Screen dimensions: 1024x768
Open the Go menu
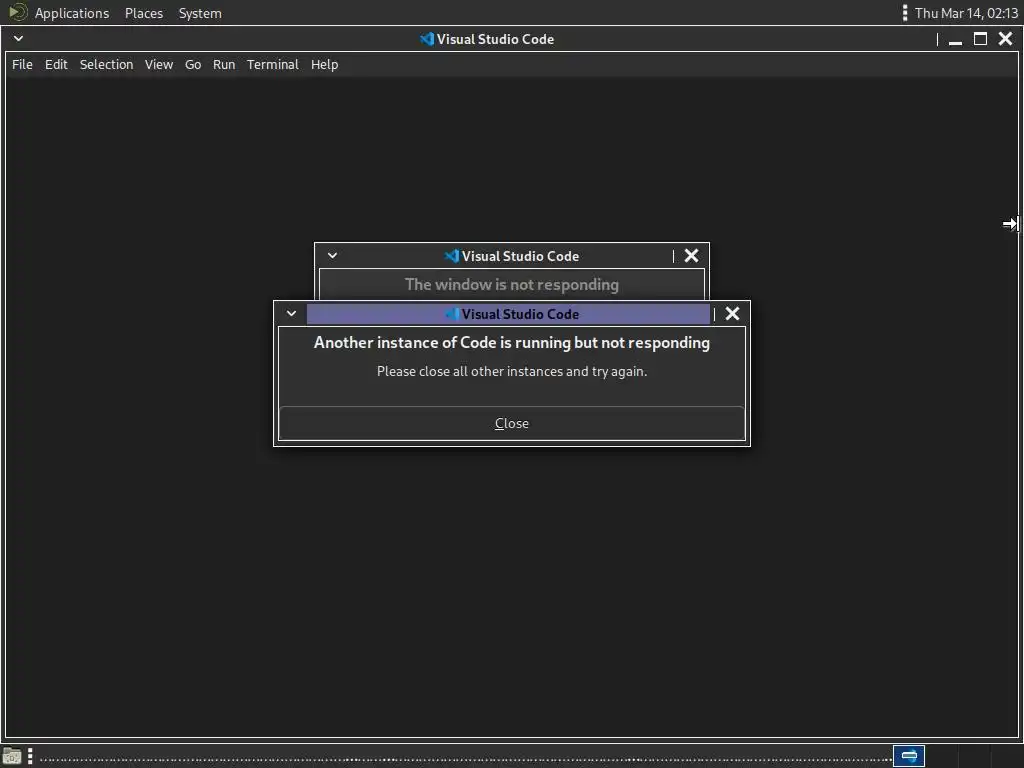point(193,65)
